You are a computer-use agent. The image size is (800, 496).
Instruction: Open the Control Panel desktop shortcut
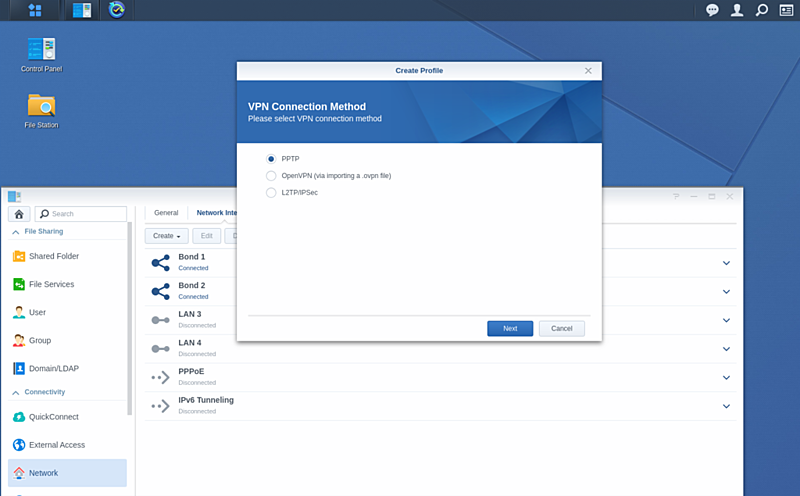click(x=41, y=55)
